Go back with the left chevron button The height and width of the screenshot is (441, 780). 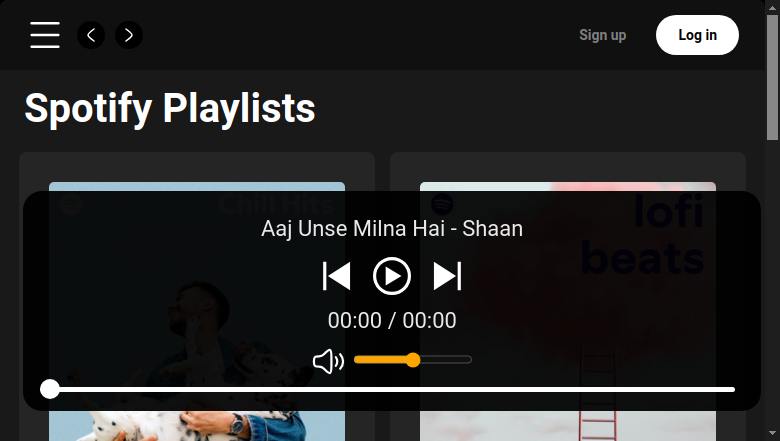point(91,35)
